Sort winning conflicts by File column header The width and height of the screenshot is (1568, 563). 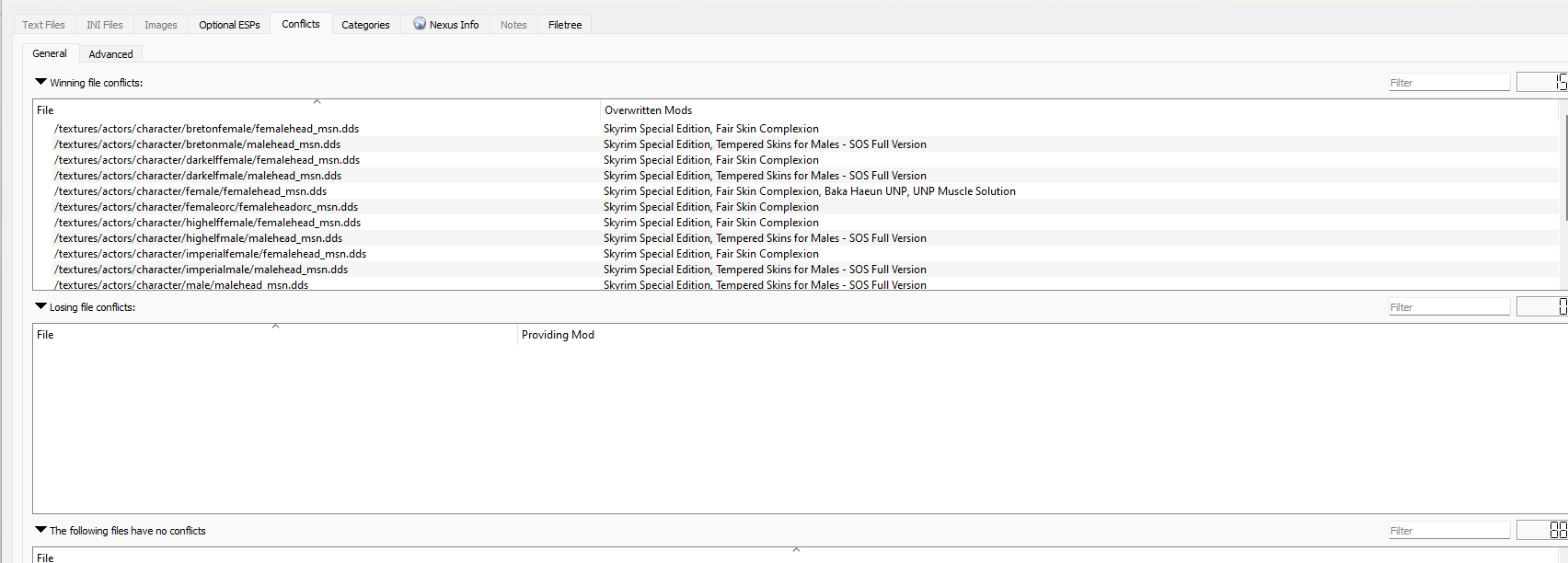[317, 110]
